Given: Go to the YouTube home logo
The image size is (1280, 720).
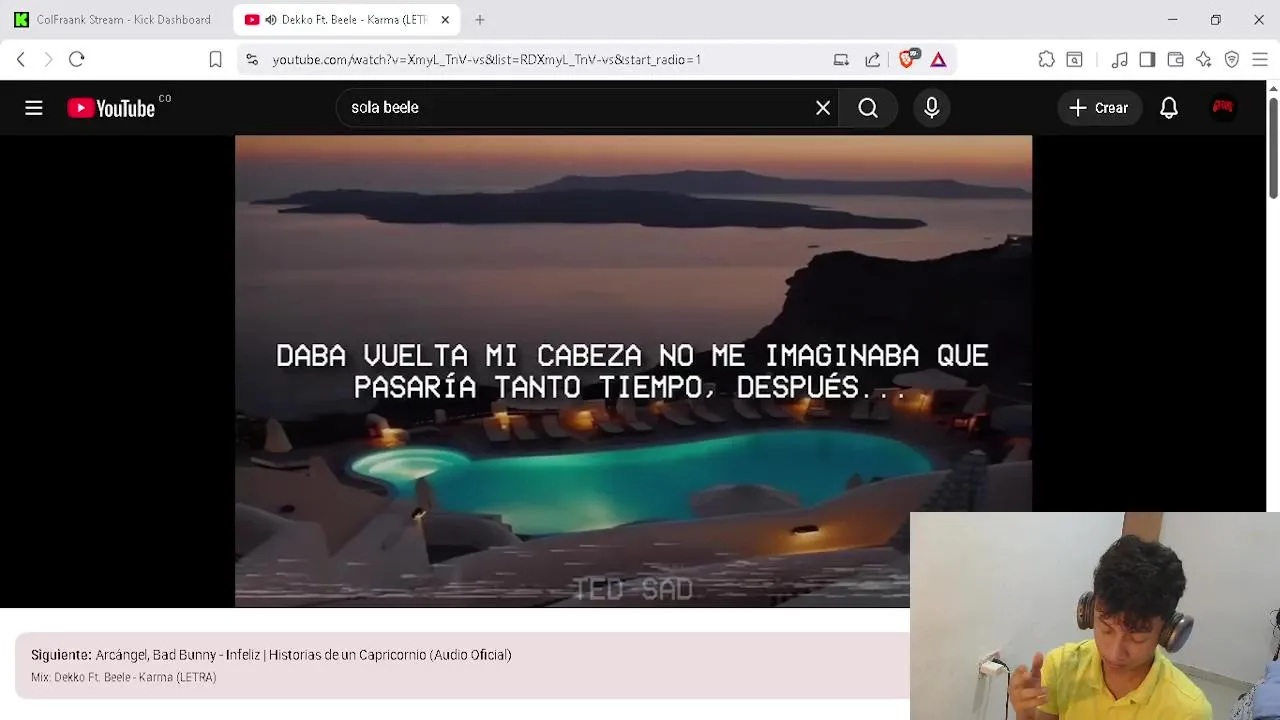Looking at the screenshot, I should point(111,108).
